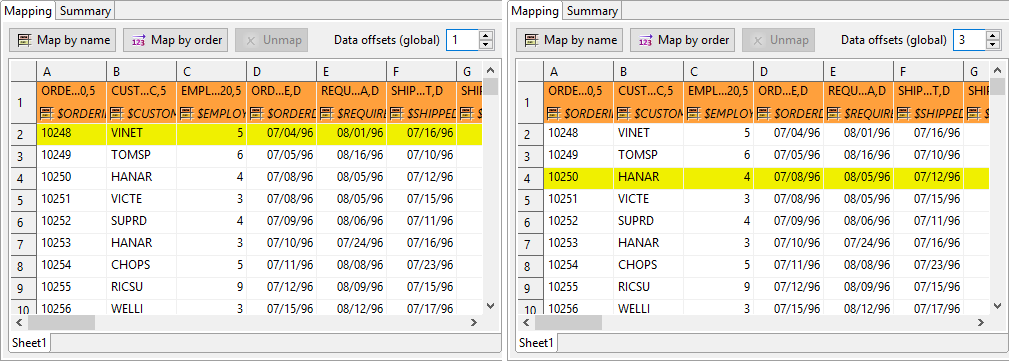
Task: Switch to Summary tab in left panel
Action: coord(86,10)
